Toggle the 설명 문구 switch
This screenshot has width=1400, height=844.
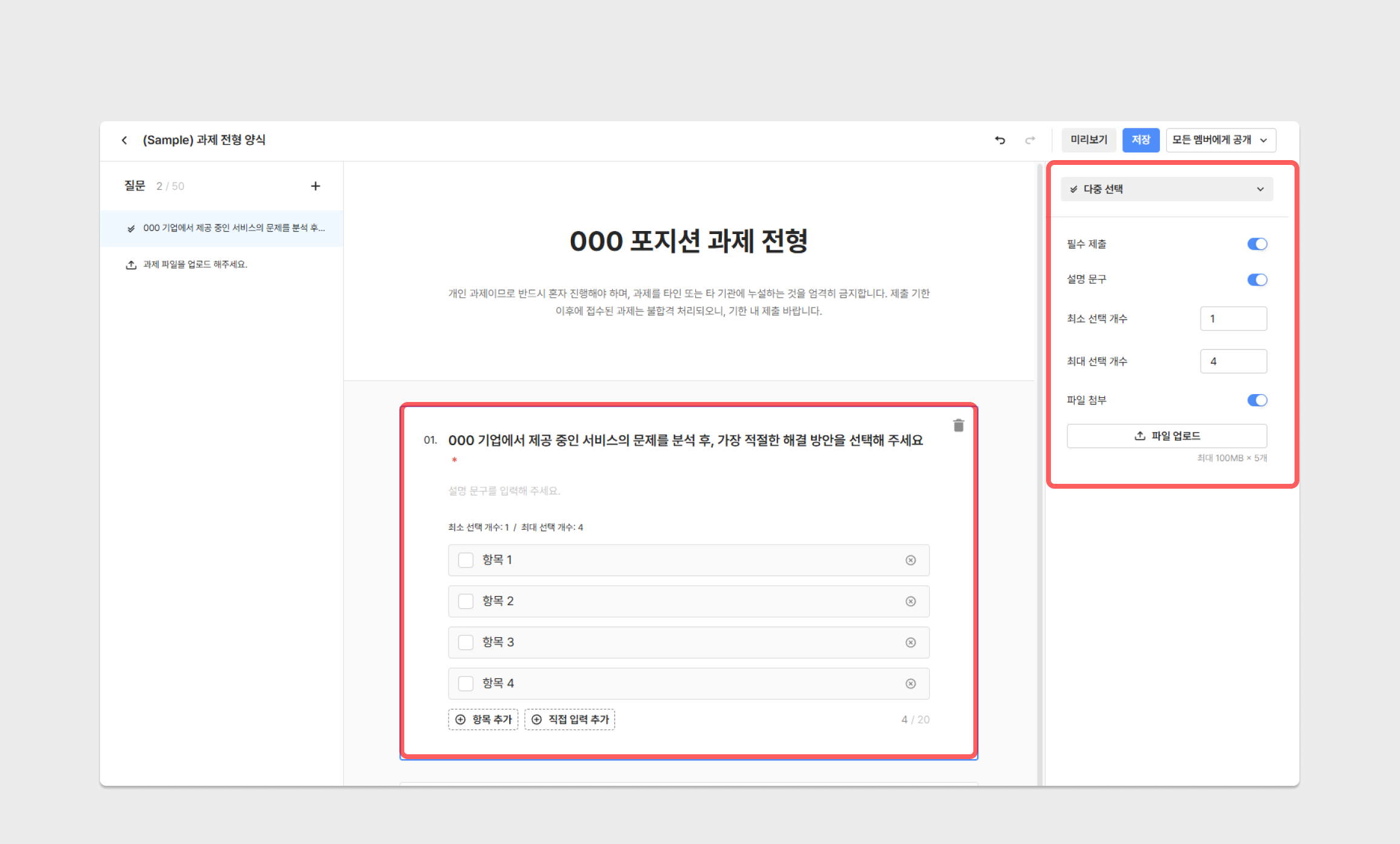click(x=1256, y=280)
